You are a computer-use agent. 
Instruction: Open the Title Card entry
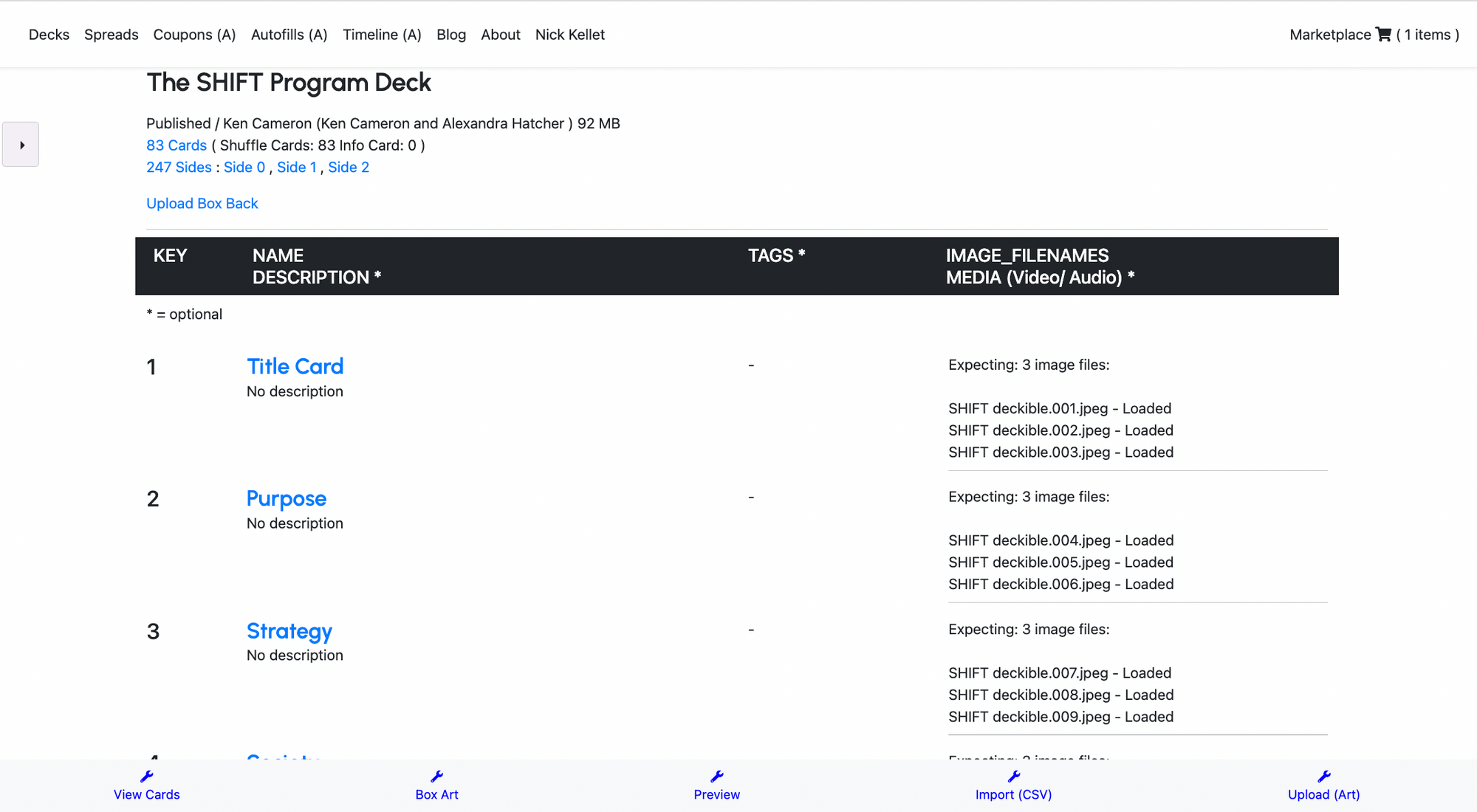pyautogui.click(x=295, y=366)
